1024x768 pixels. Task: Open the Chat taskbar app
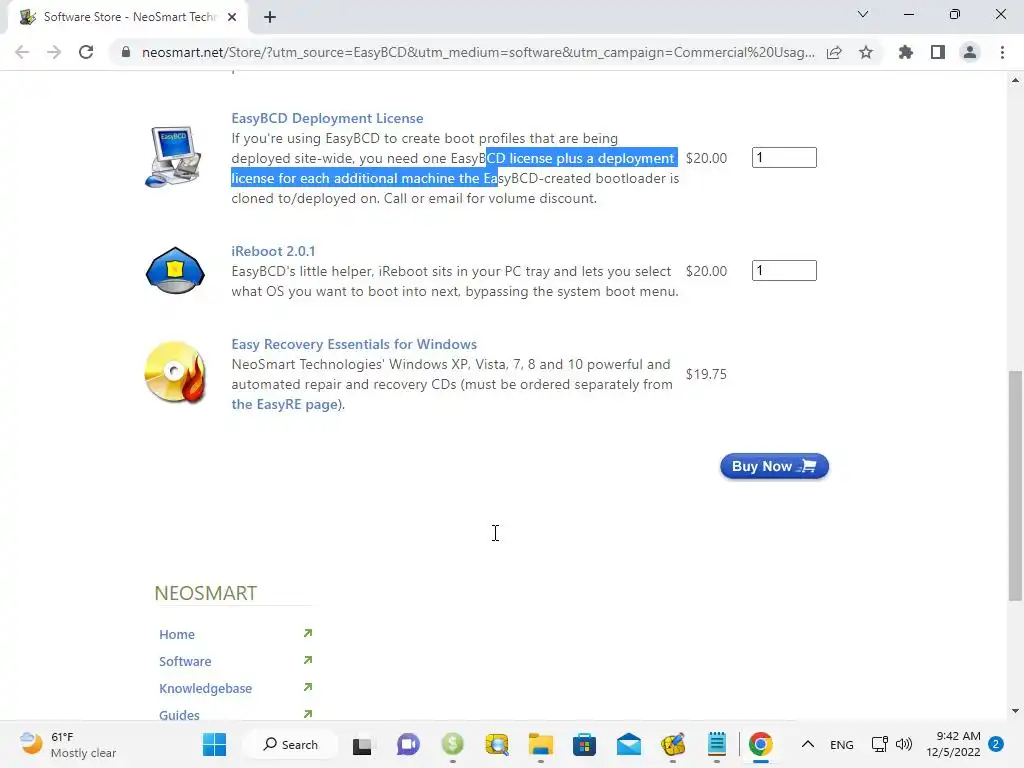(408, 744)
